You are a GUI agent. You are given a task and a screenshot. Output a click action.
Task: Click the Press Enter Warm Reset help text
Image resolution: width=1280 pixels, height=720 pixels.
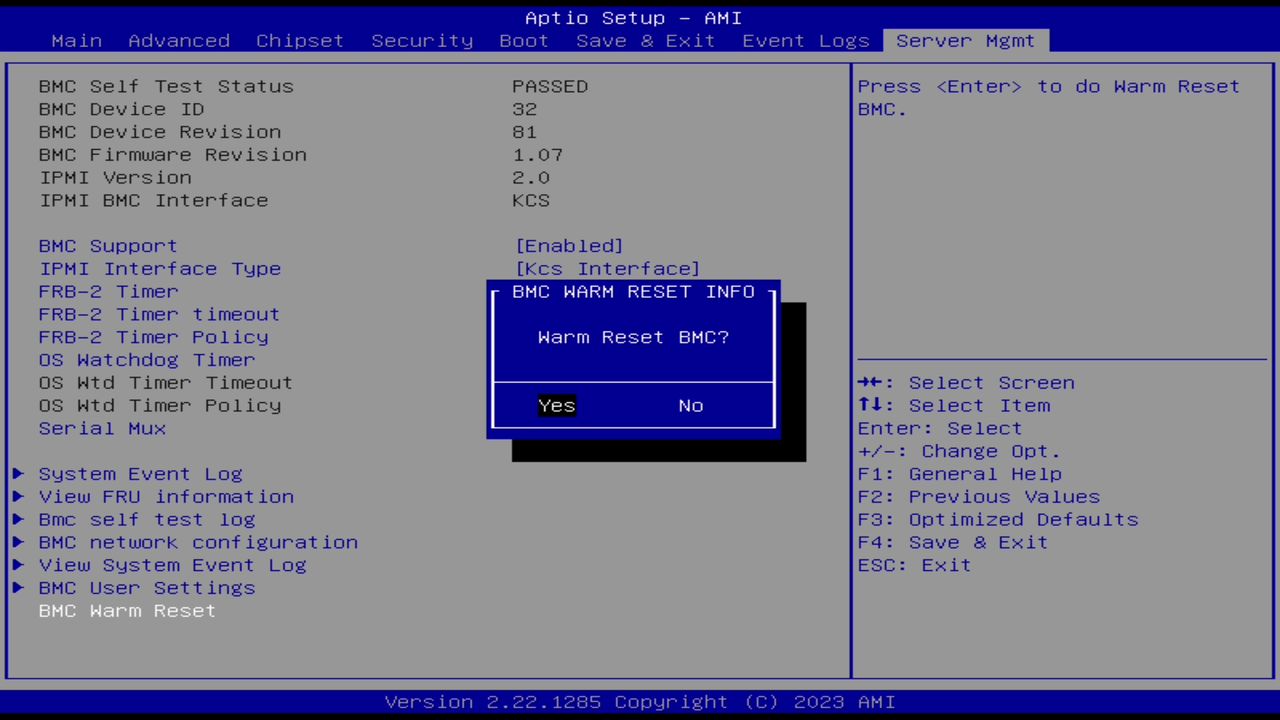(1049, 98)
